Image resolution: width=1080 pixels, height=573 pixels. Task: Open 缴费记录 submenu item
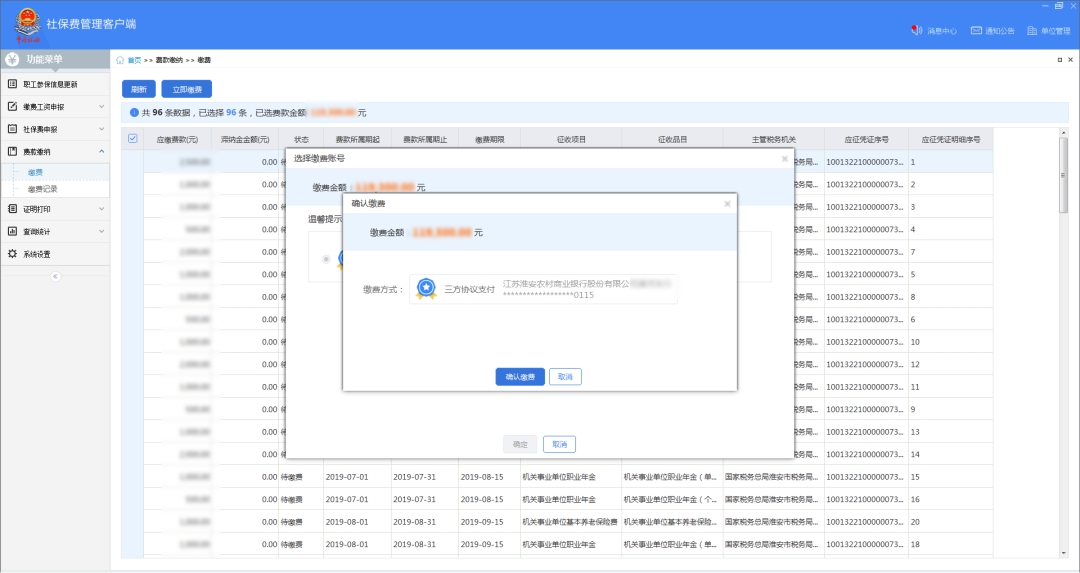[x=43, y=188]
